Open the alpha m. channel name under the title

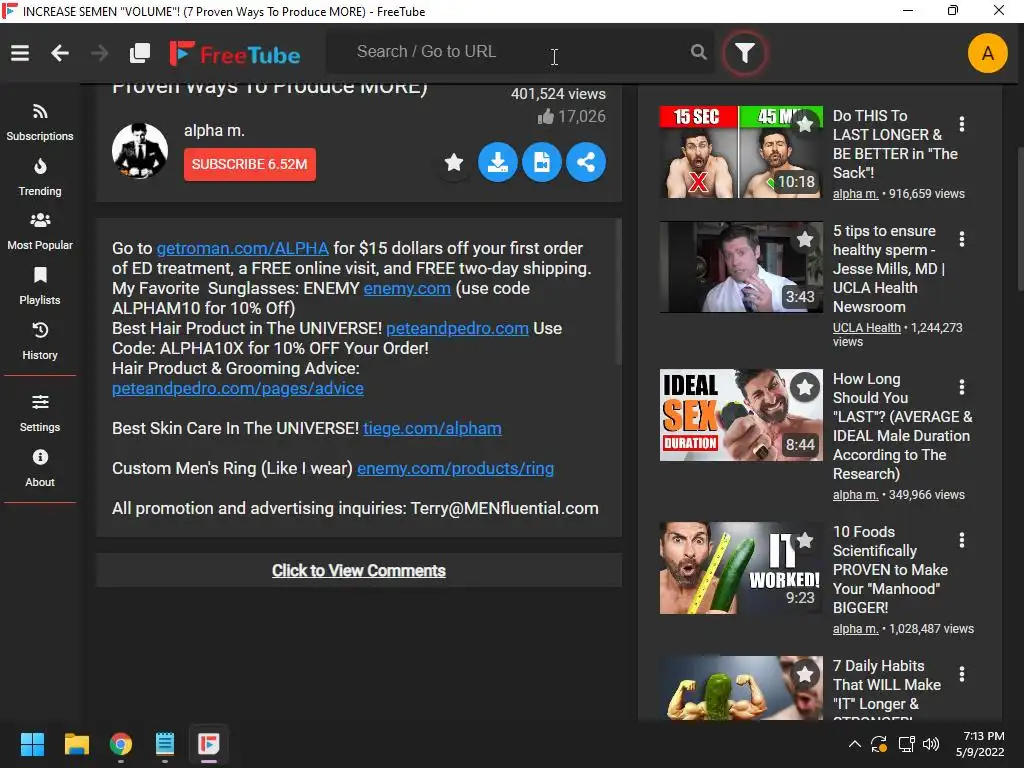coord(214,131)
